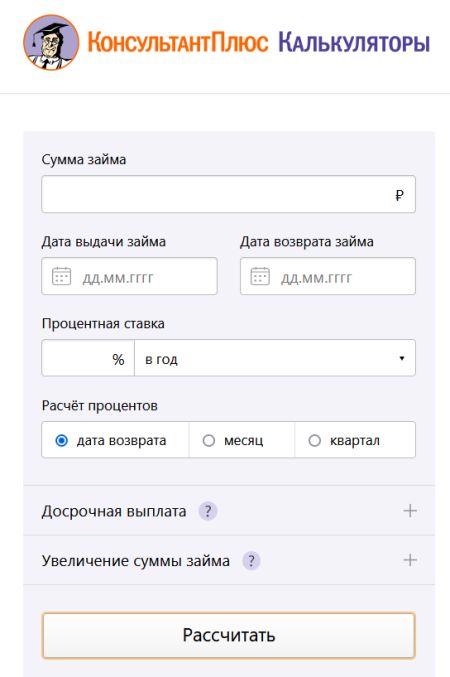Click the Рассчитать button
The image size is (450, 677).
click(x=228, y=635)
